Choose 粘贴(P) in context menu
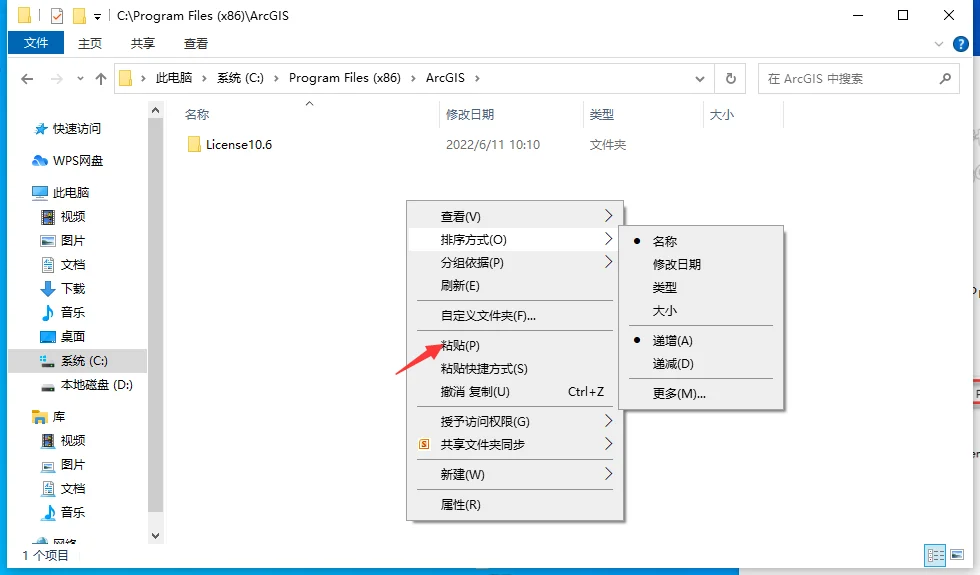 click(516, 346)
